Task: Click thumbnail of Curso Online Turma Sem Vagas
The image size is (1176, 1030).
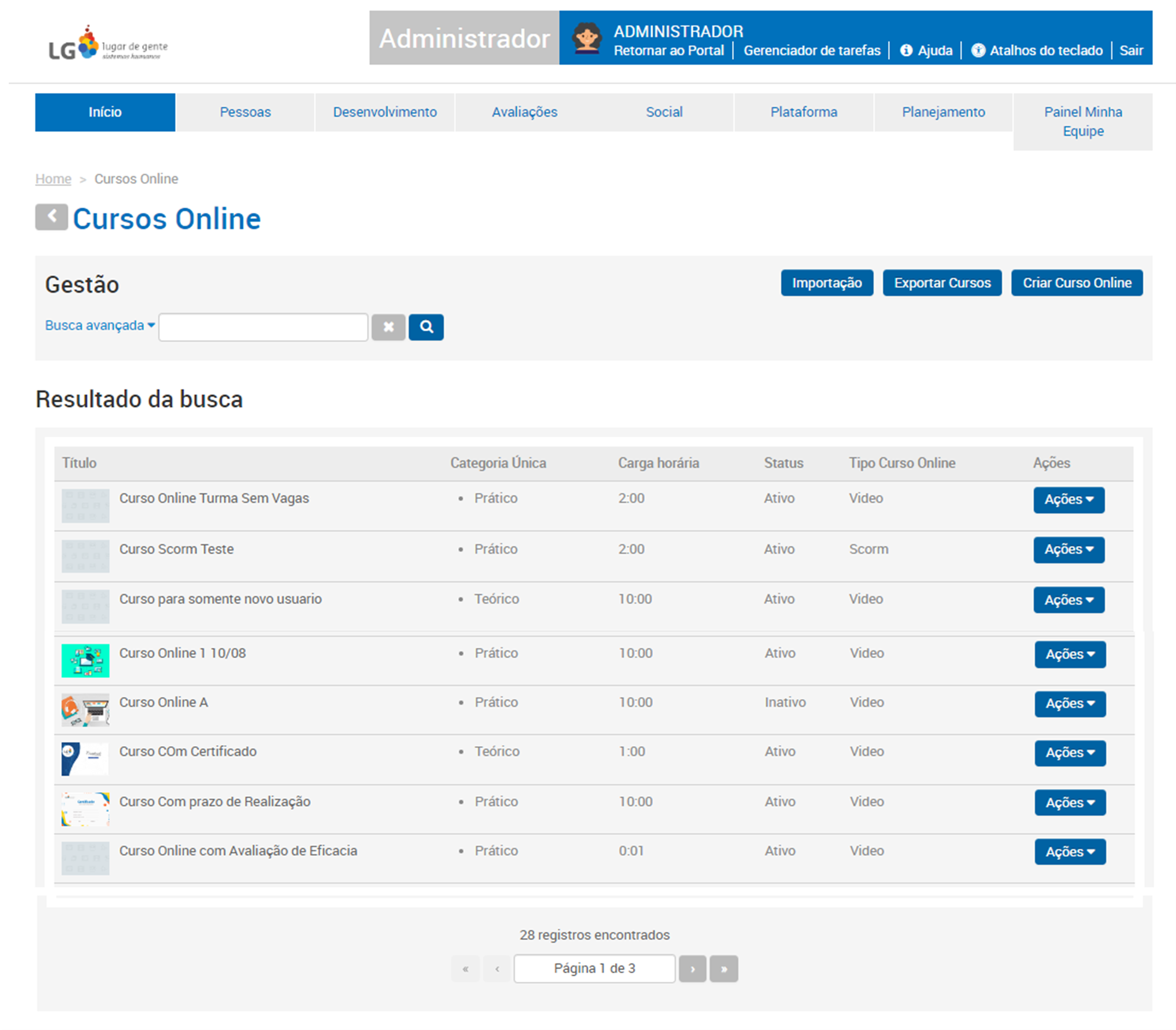Action: 85,505
